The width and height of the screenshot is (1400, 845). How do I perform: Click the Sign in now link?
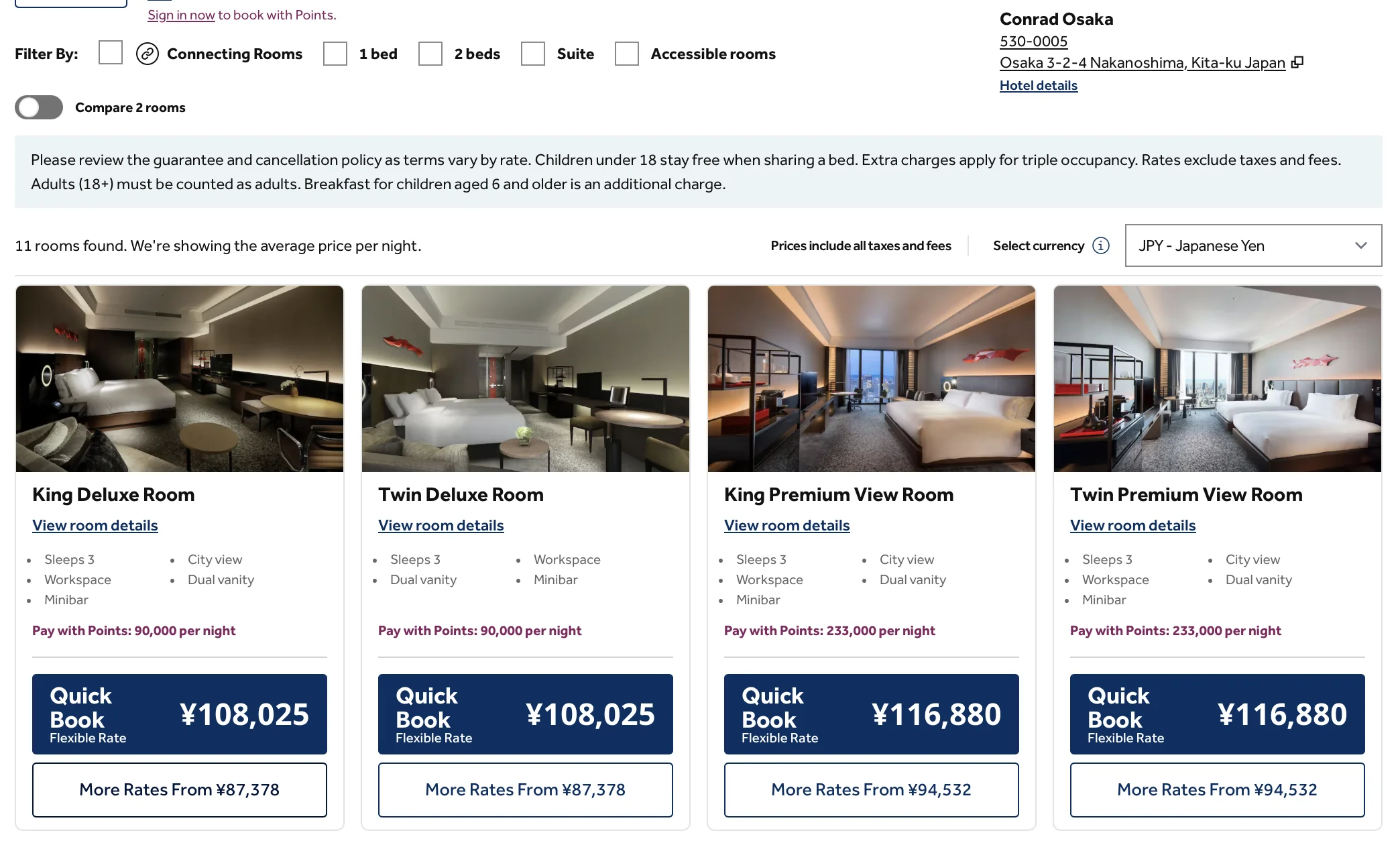point(181,15)
